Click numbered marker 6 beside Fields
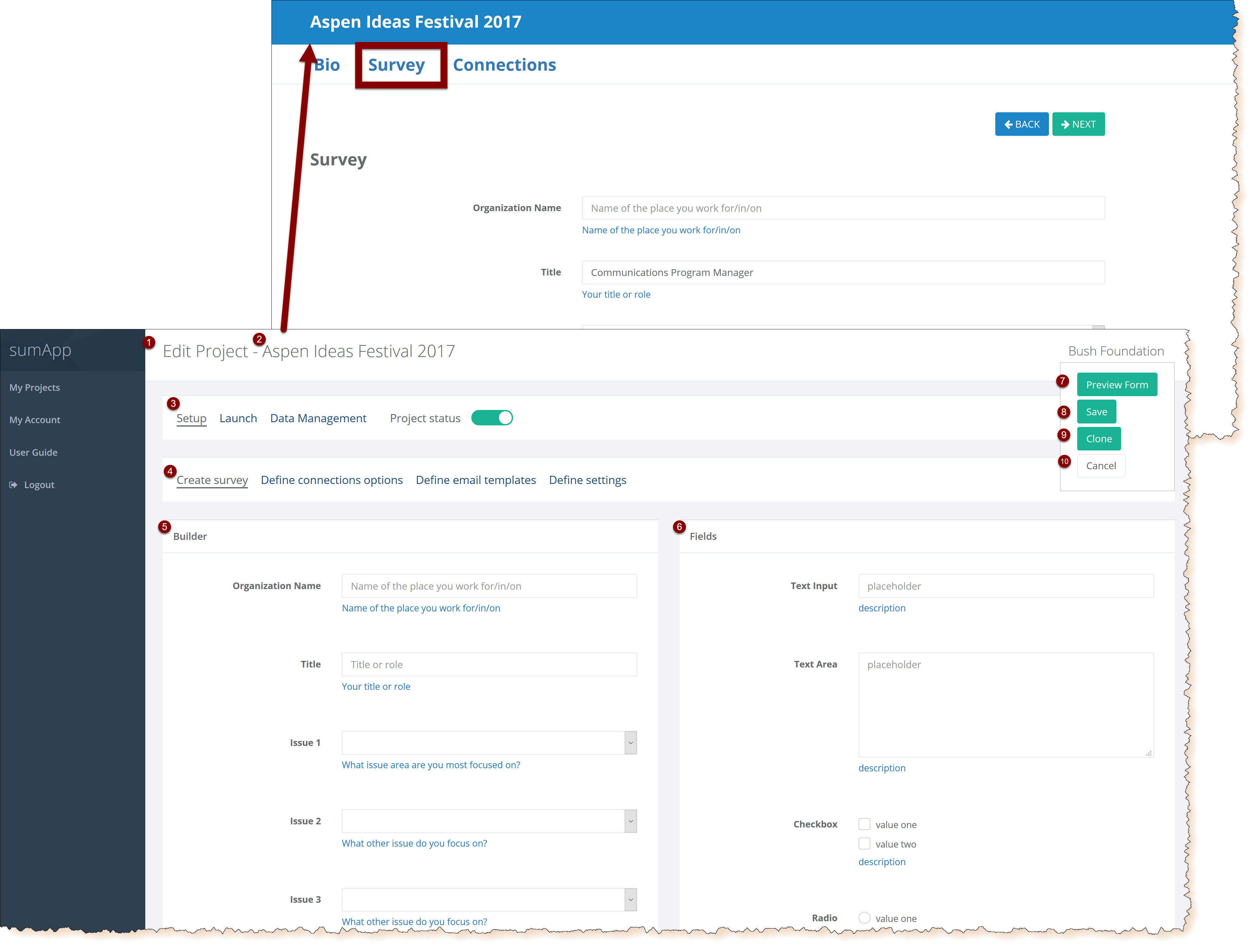Viewport: 1257px width, 952px height. coord(679,527)
